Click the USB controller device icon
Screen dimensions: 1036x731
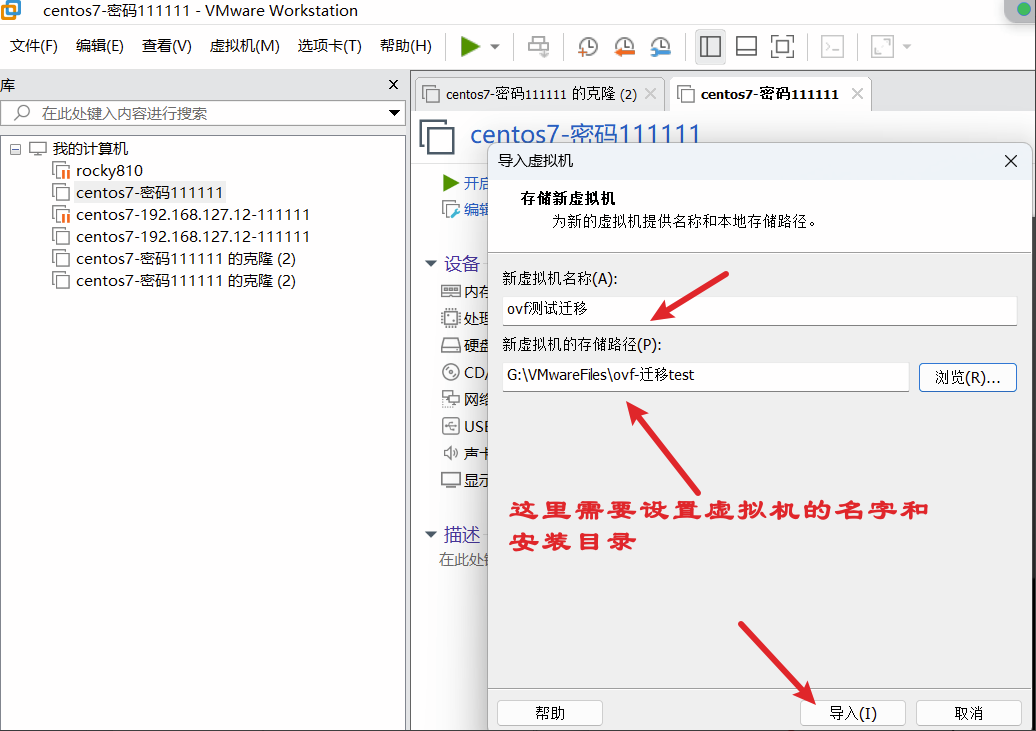click(450, 426)
